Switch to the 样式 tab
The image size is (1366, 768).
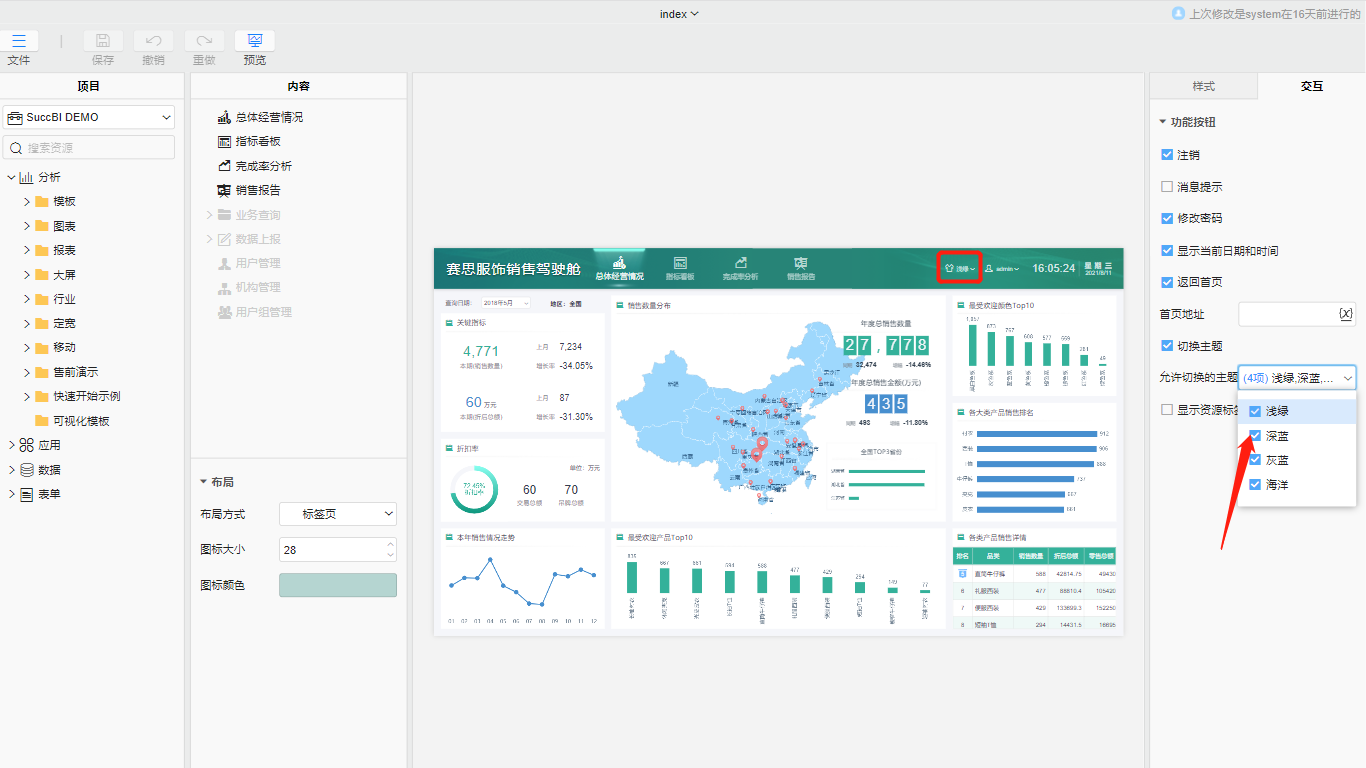(x=1203, y=86)
